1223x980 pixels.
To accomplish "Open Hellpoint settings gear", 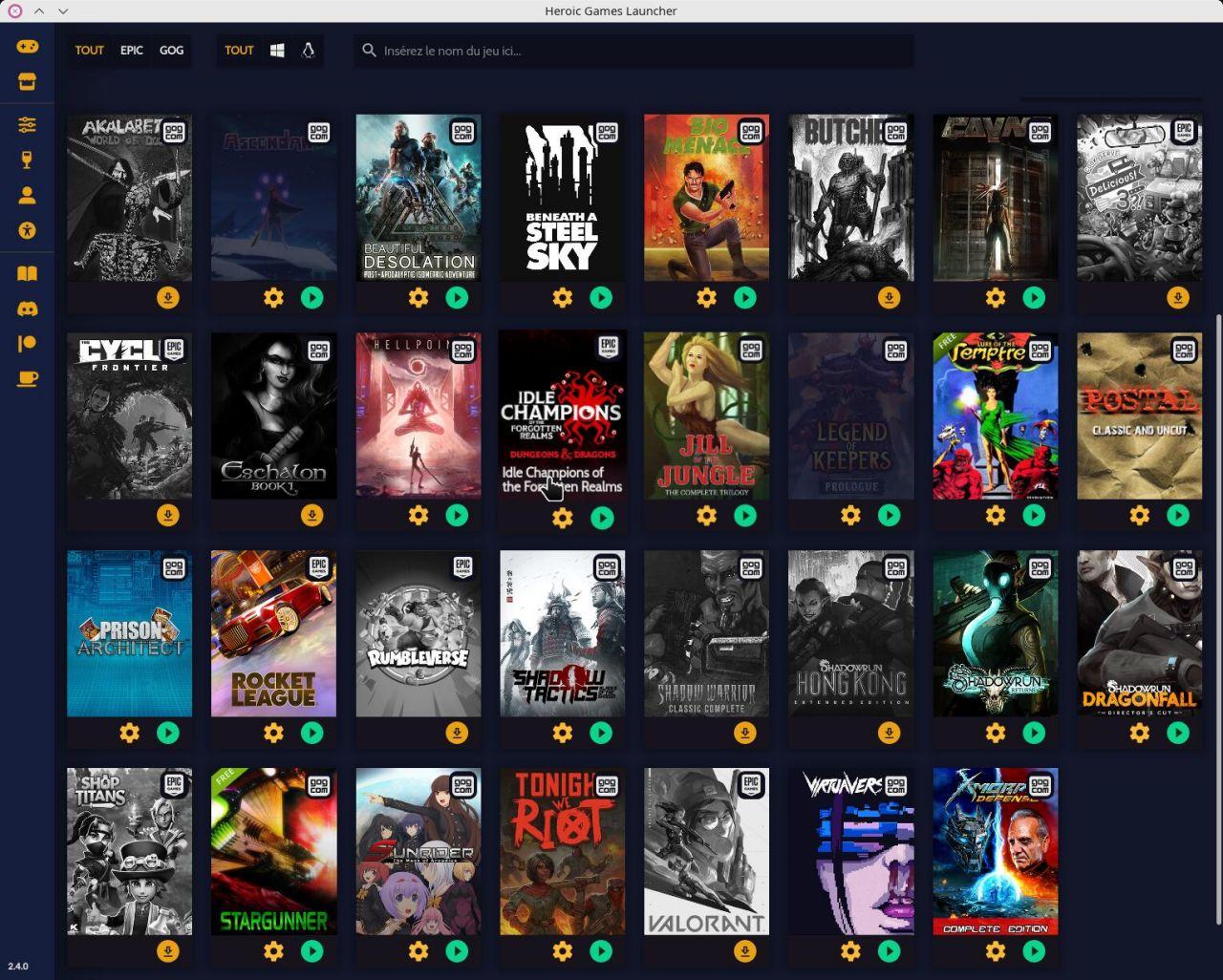I will pos(418,516).
